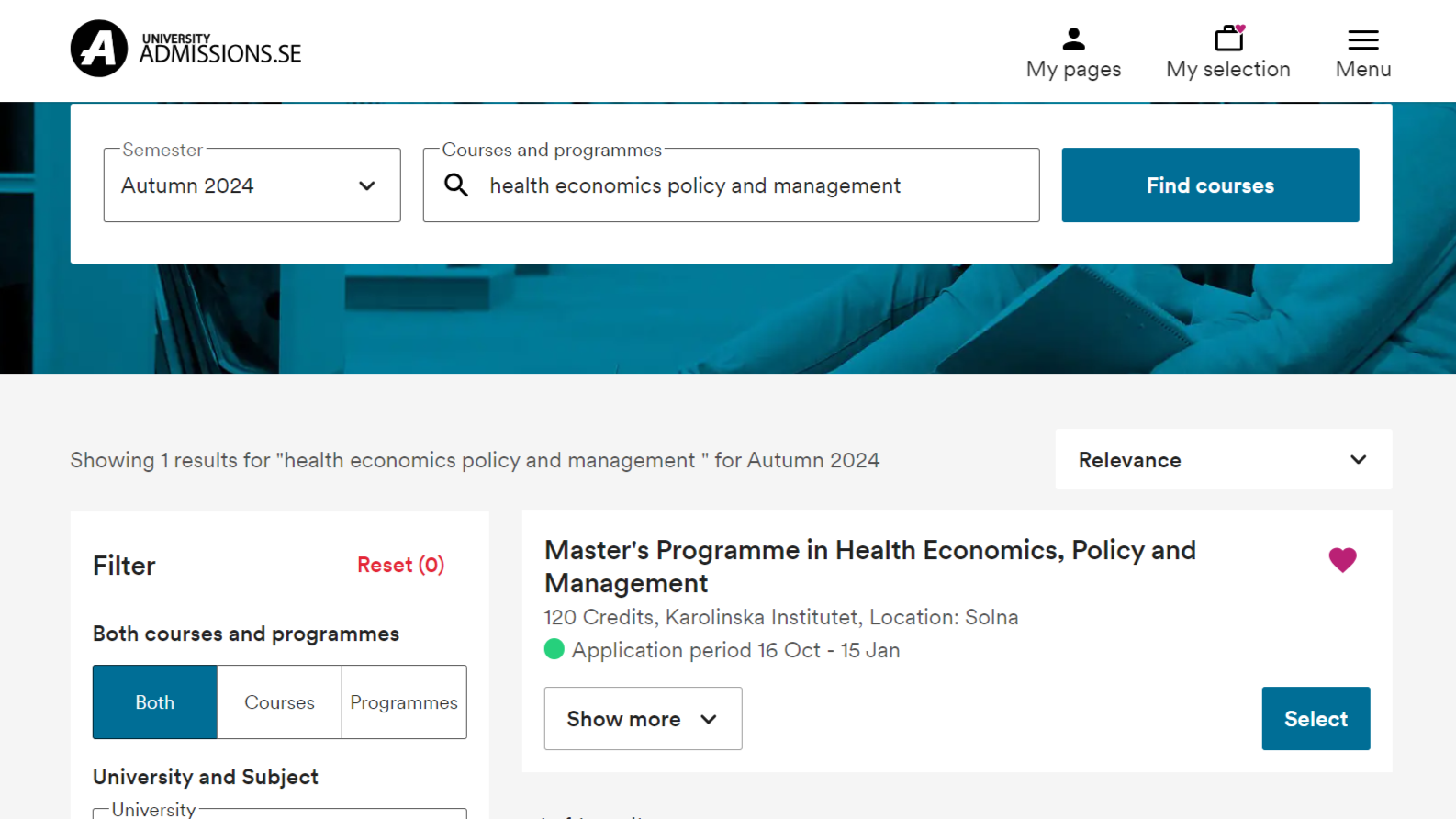This screenshot has height=819, width=1456.
Task: Open My pages person icon
Action: click(1073, 39)
